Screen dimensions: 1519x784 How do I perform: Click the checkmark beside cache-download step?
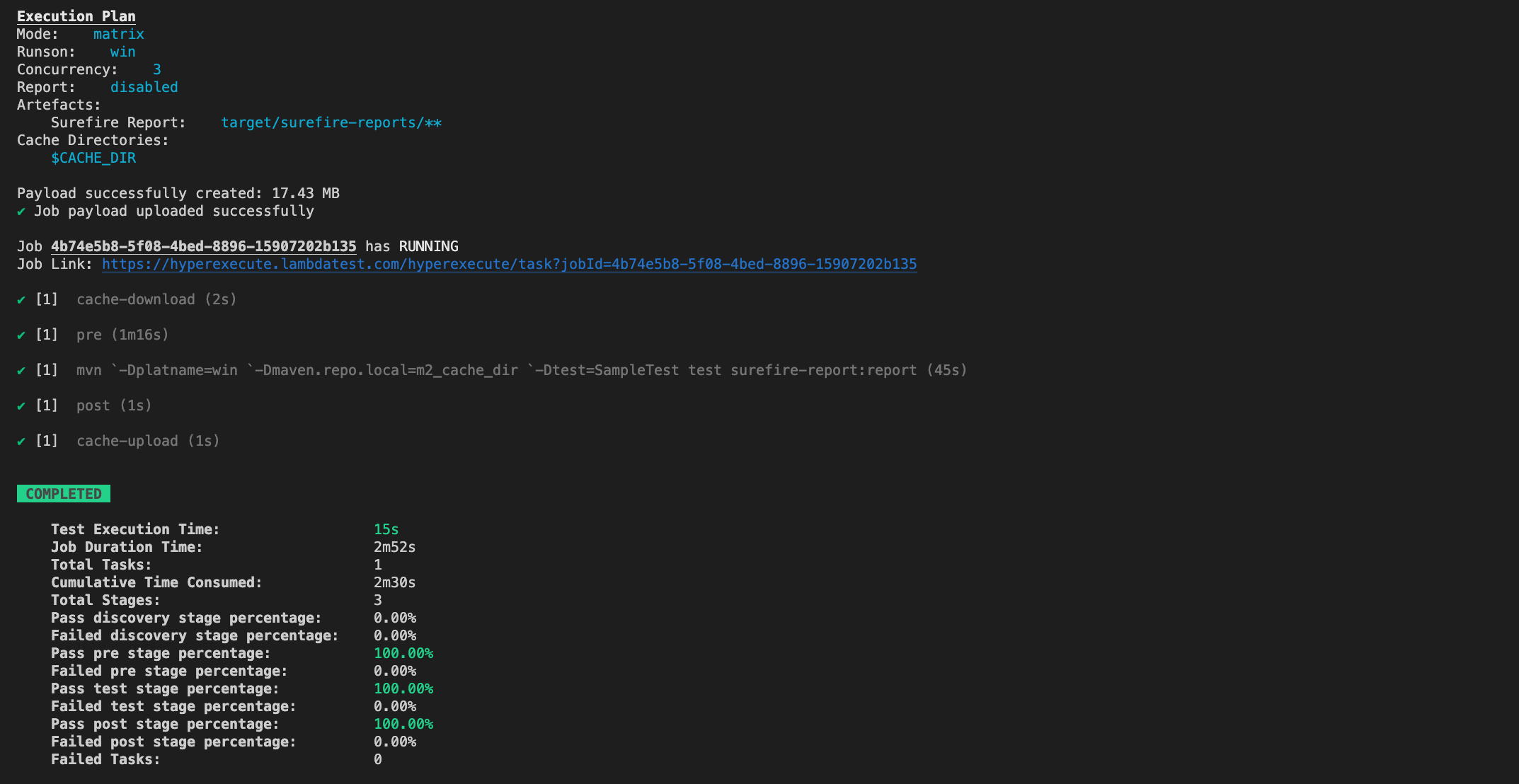click(x=21, y=300)
